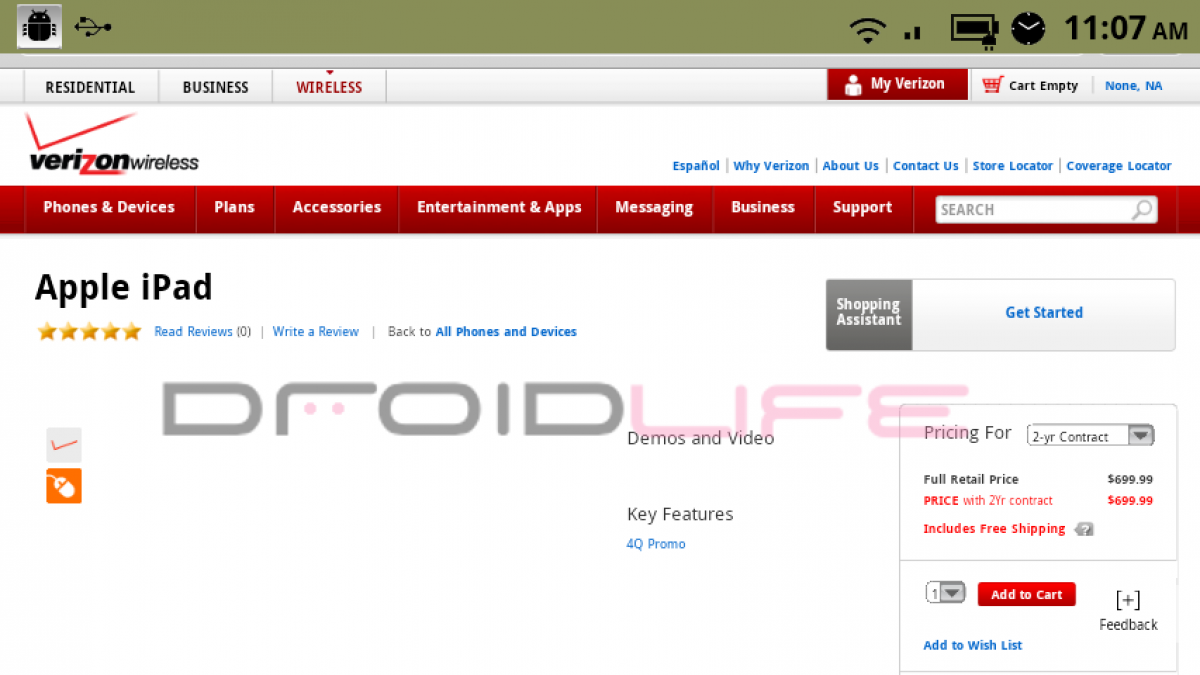Tap the Android debug bug icon
The height and width of the screenshot is (675, 1200).
click(x=39, y=27)
